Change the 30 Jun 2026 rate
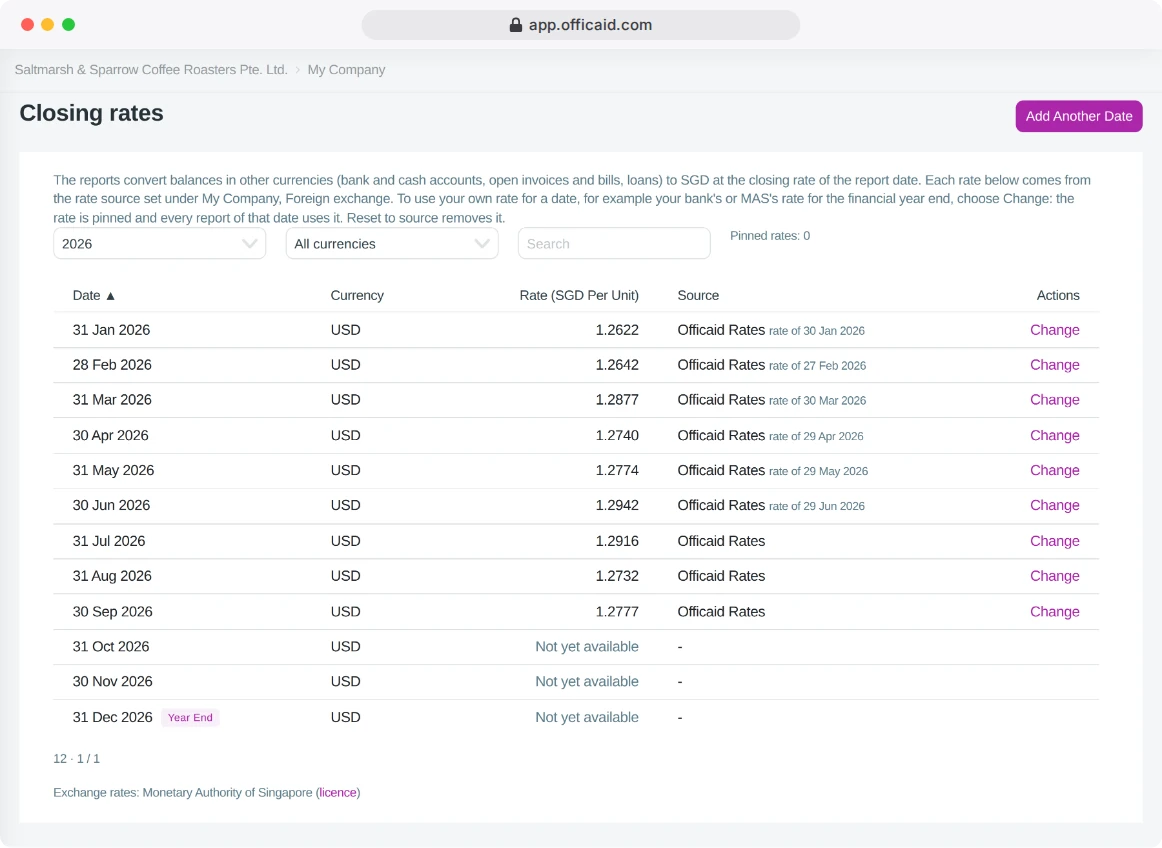 [x=1055, y=505]
